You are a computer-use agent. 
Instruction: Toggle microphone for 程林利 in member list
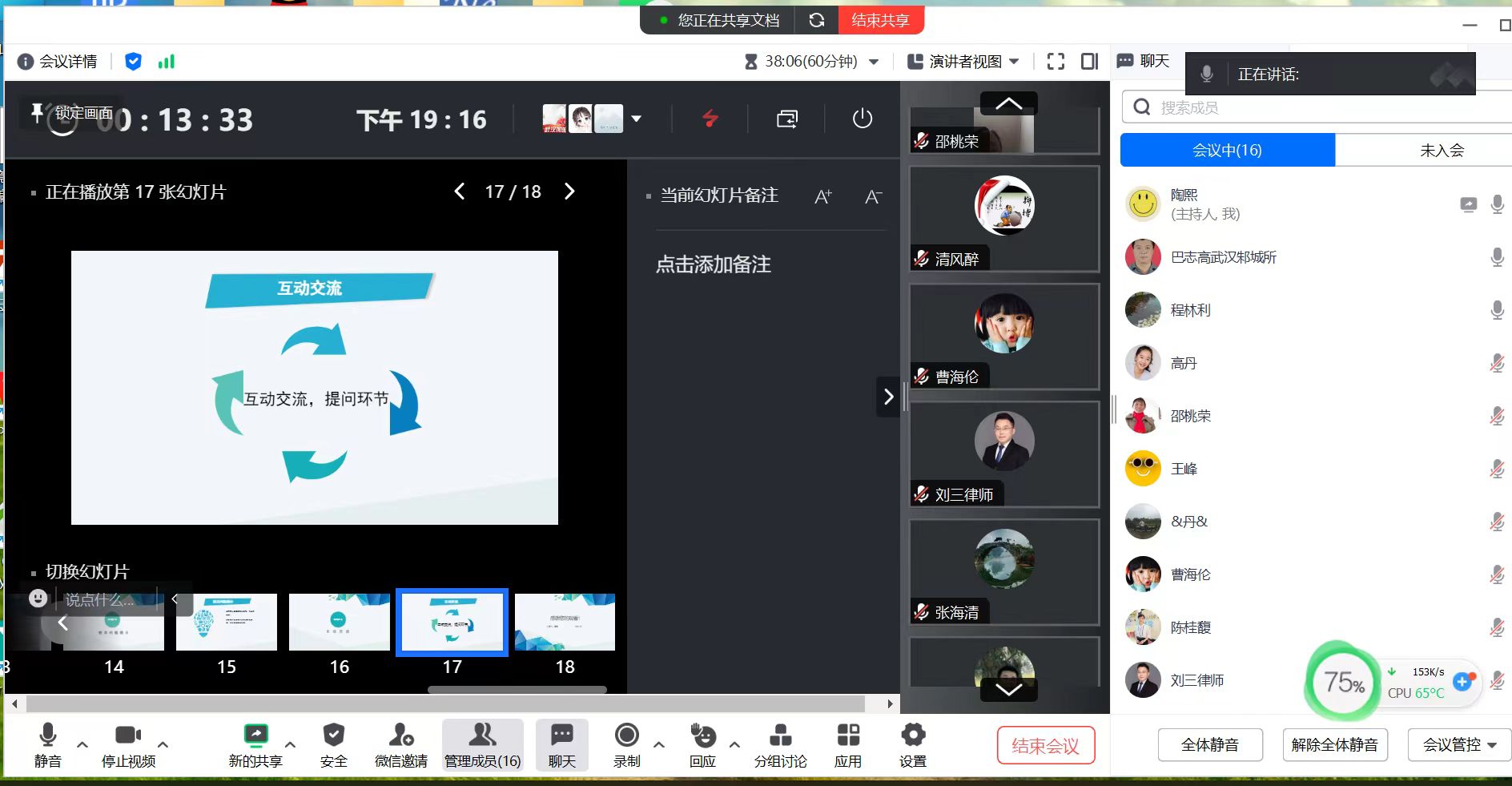(x=1496, y=310)
